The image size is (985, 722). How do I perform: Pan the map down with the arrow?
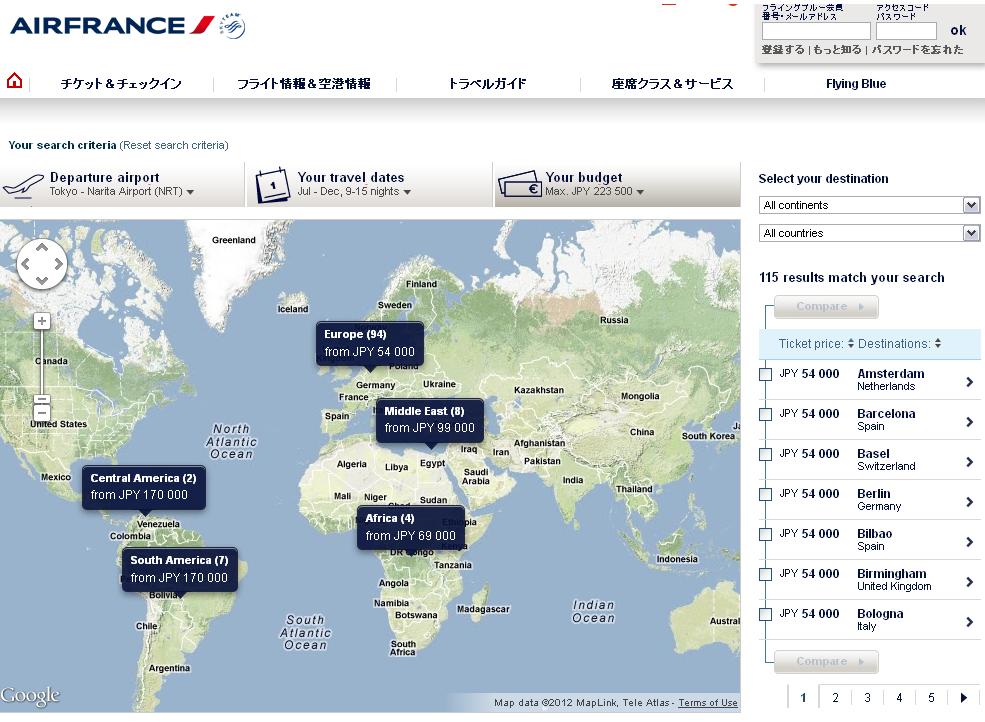41,280
